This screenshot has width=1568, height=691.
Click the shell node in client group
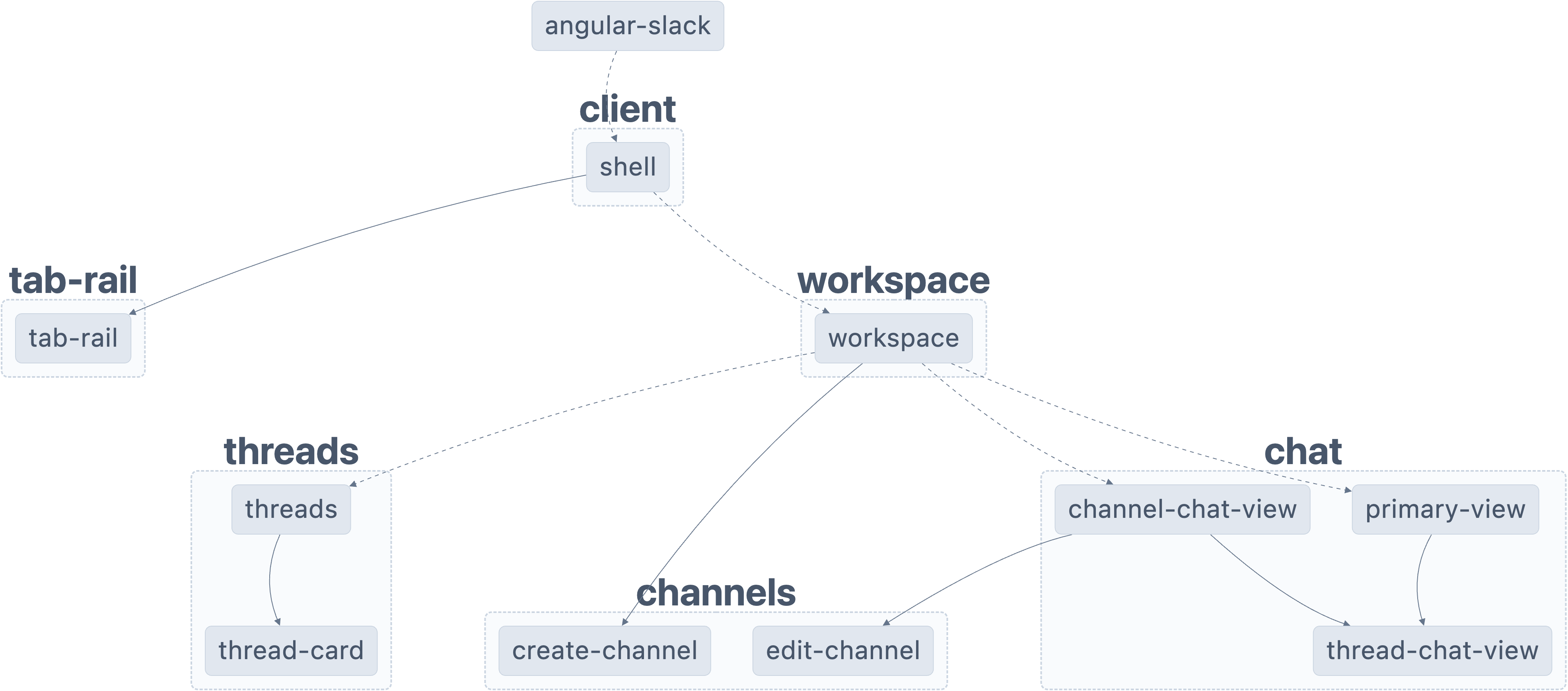pyautogui.click(x=628, y=167)
